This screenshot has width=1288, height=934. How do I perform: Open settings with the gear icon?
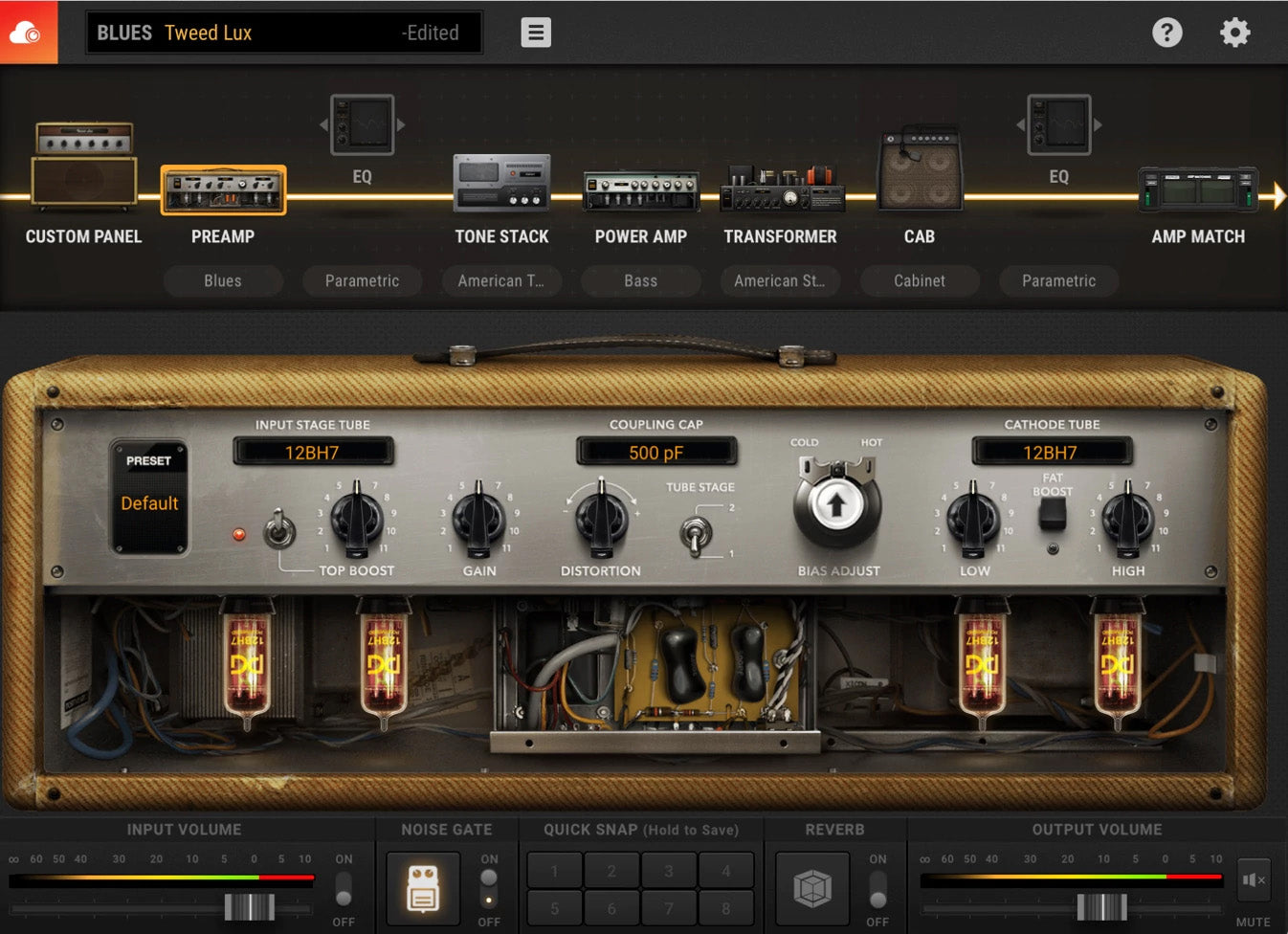pos(1234,33)
